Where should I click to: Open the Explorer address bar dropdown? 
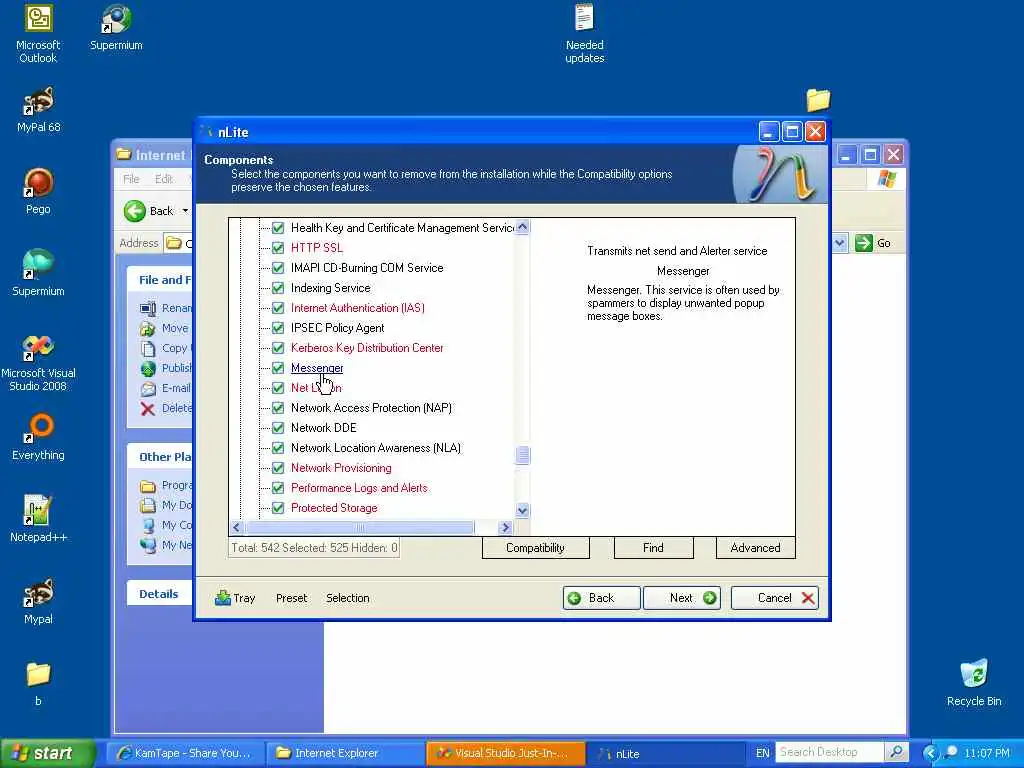click(840, 243)
